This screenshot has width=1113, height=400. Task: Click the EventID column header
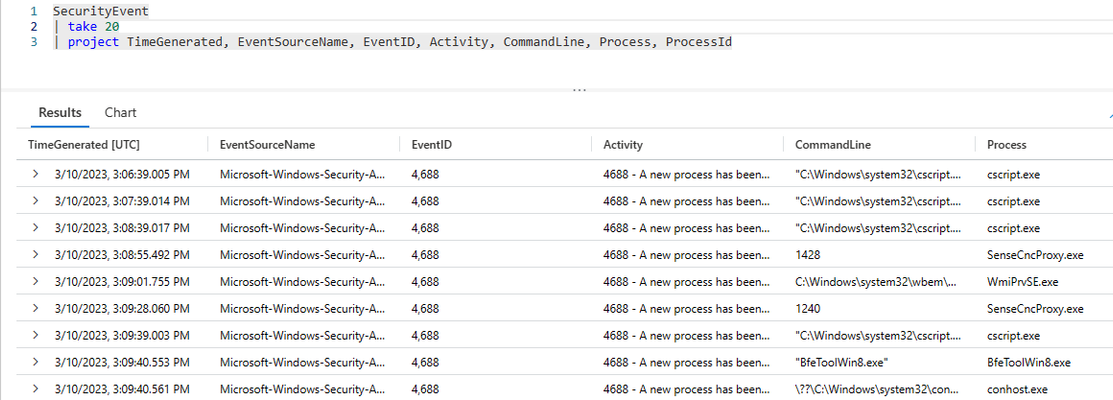click(x=432, y=145)
